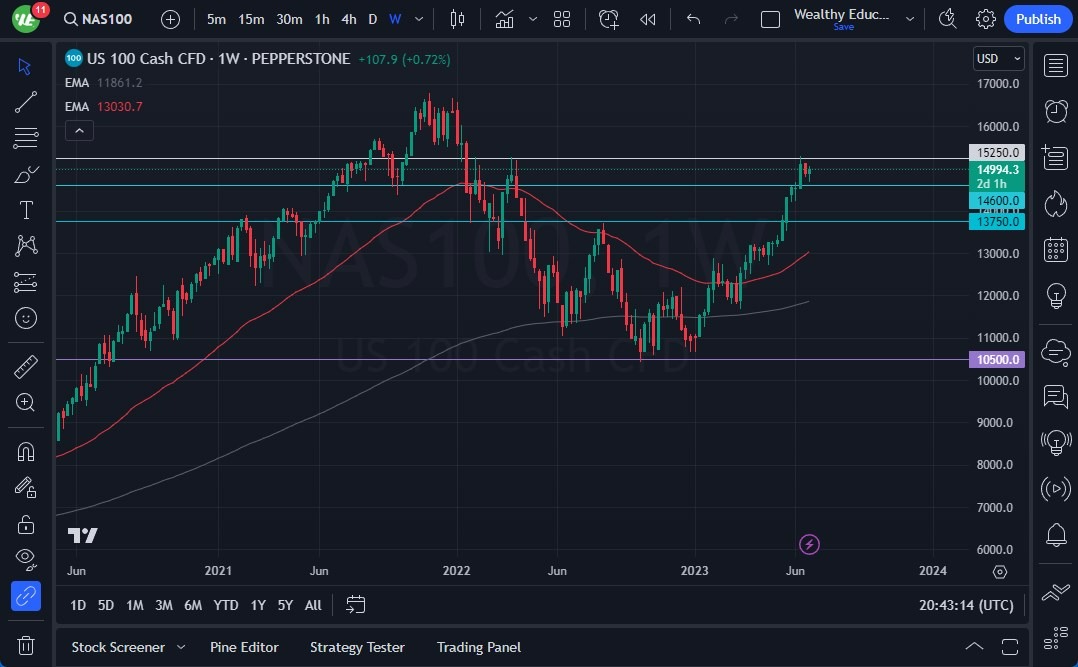Open the Pine Editor tab
1078x667 pixels.
(x=244, y=647)
